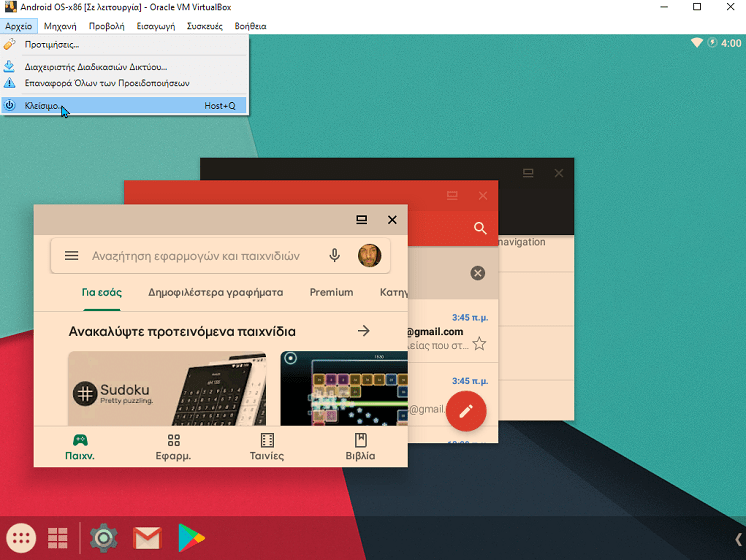Close the Play Store window
746x560 pixels.
coord(392,219)
